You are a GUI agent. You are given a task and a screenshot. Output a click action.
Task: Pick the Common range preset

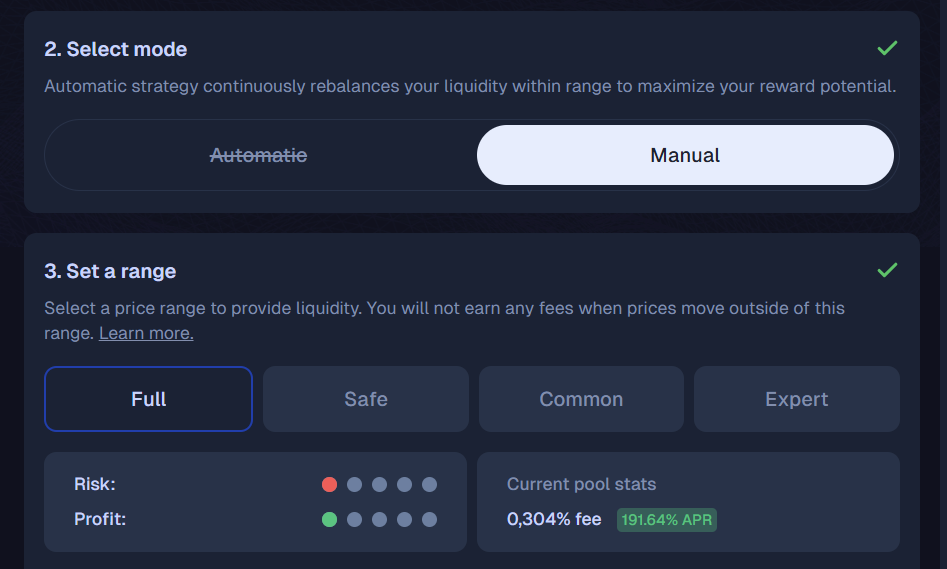pyautogui.click(x=581, y=399)
